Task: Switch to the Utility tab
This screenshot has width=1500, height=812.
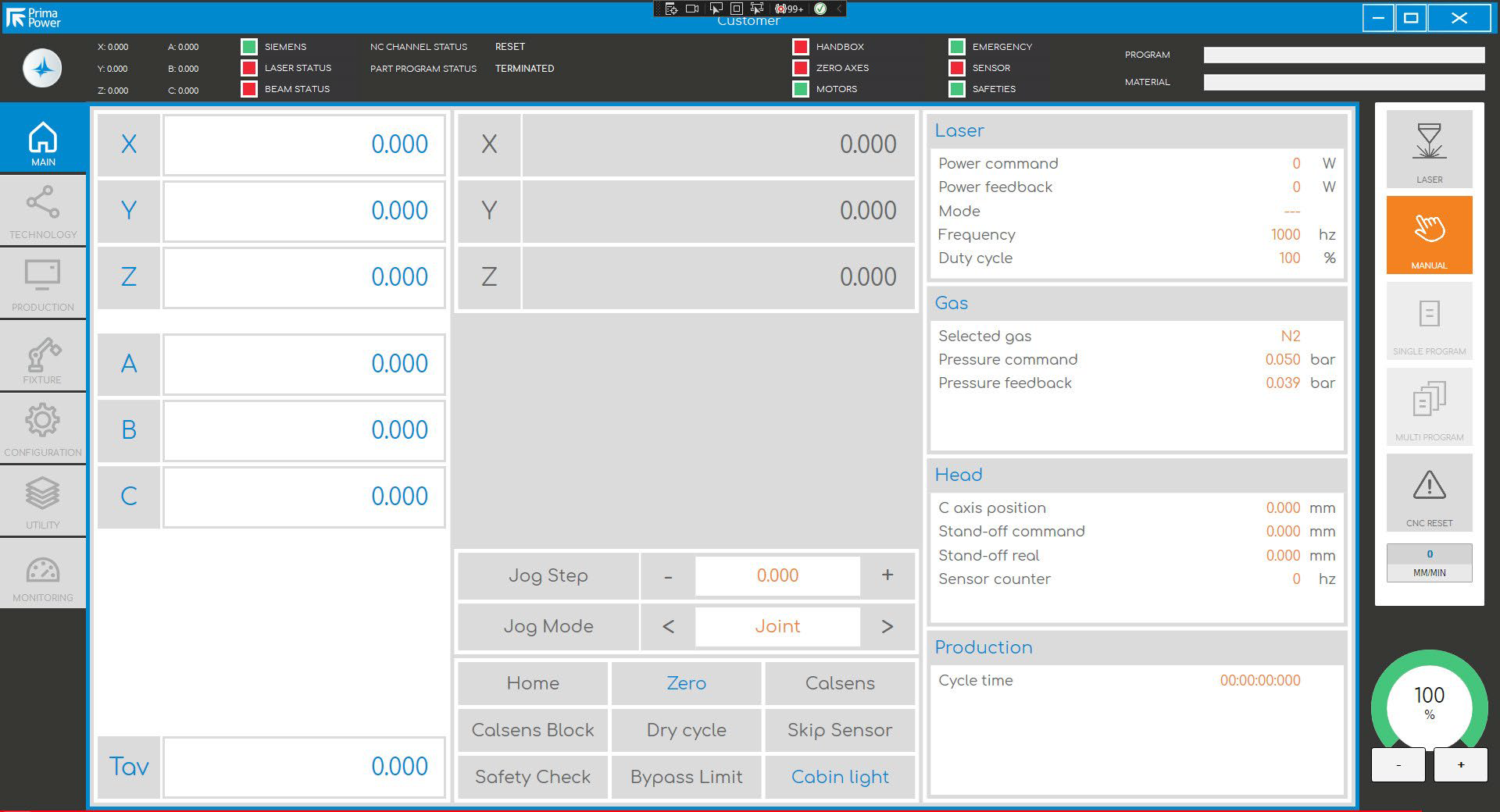Action: point(43,501)
